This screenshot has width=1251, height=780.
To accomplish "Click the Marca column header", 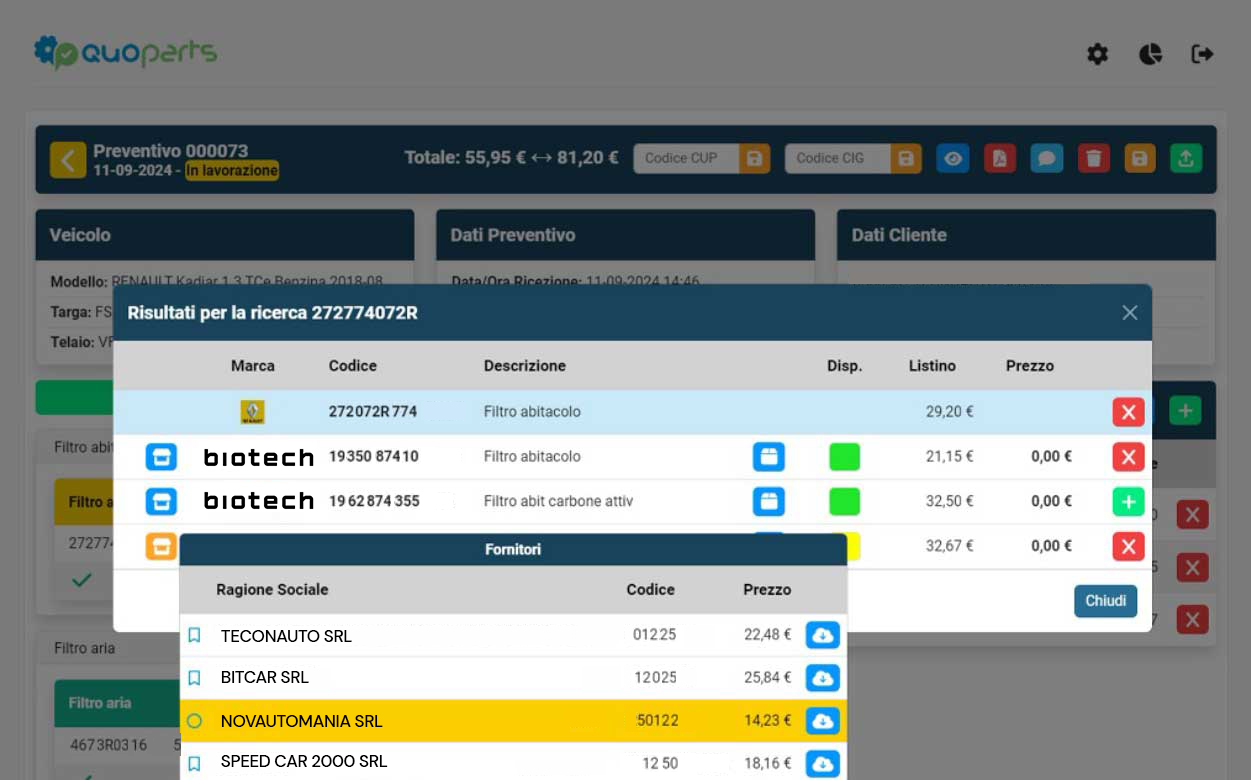I will click(253, 366).
